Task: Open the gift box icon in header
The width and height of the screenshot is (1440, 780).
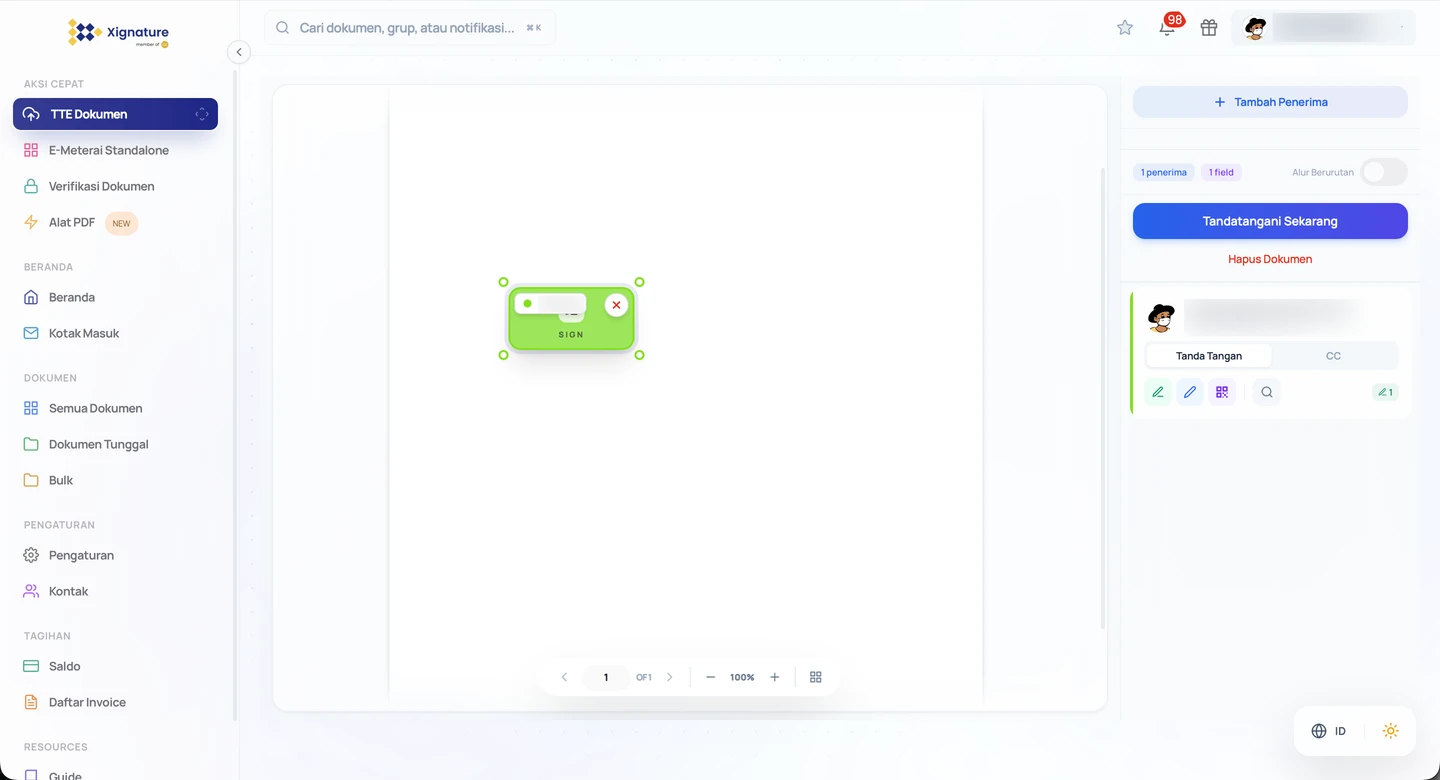Action: pyautogui.click(x=1209, y=28)
